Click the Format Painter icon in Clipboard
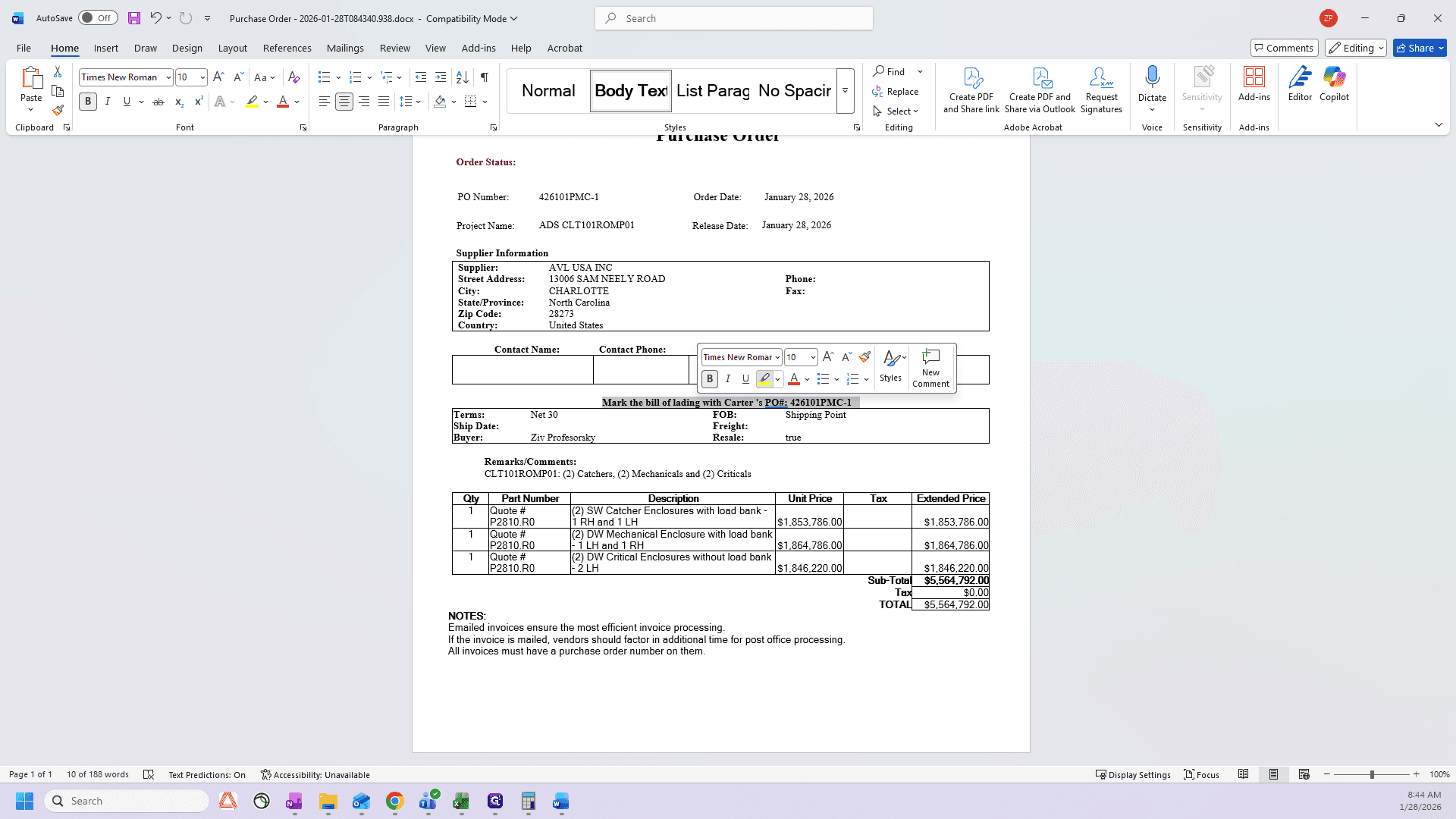Image resolution: width=1456 pixels, height=819 pixels. pos(58,111)
